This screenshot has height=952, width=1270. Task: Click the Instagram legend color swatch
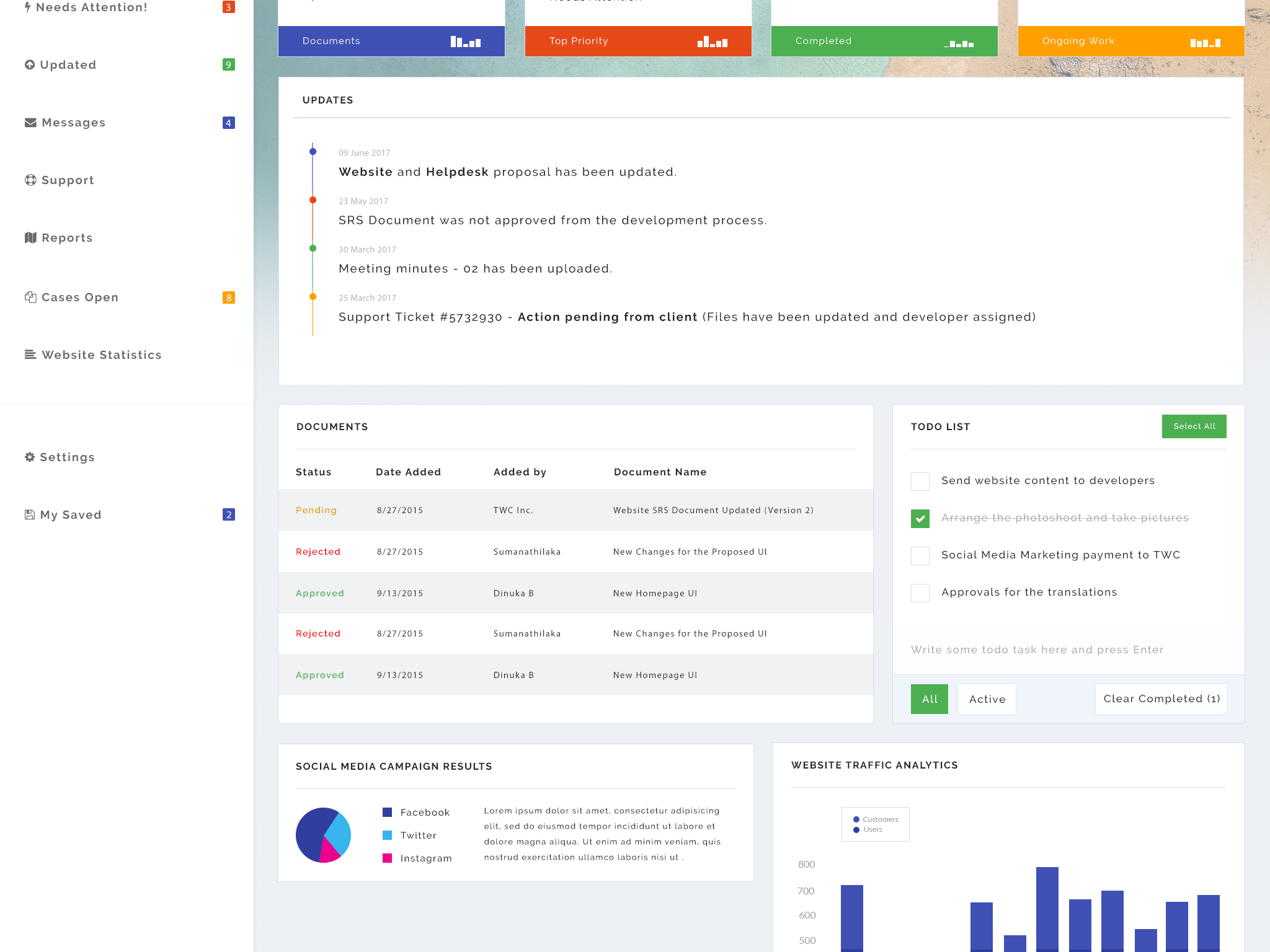tap(388, 858)
